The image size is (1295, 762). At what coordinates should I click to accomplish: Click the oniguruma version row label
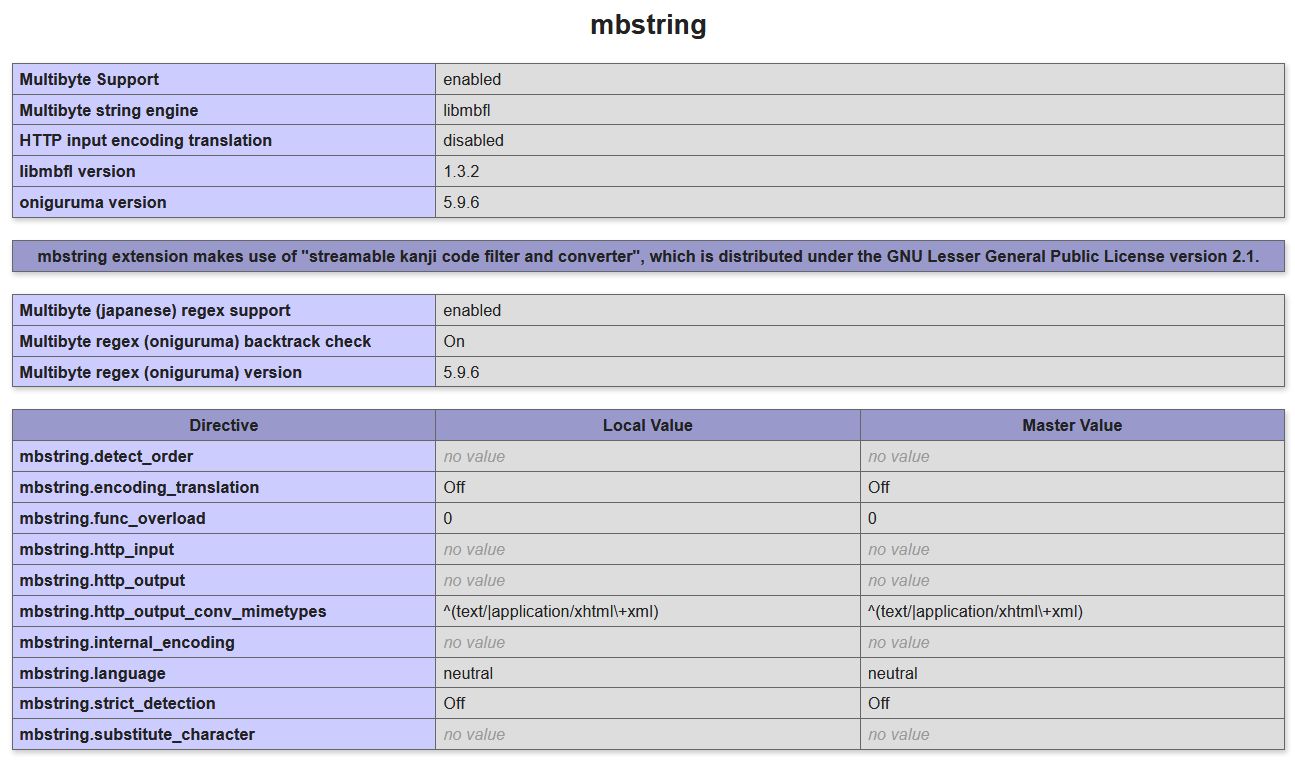click(x=93, y=202)
